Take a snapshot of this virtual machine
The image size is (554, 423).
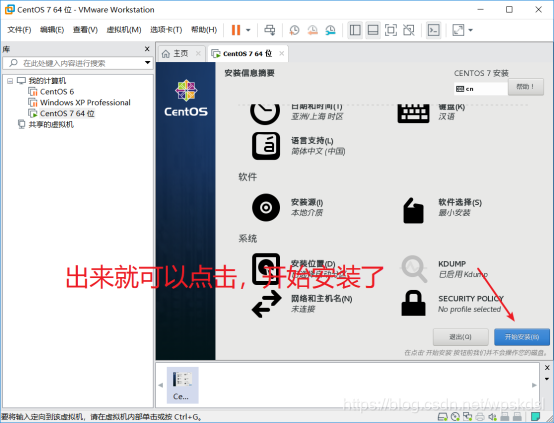294,30
